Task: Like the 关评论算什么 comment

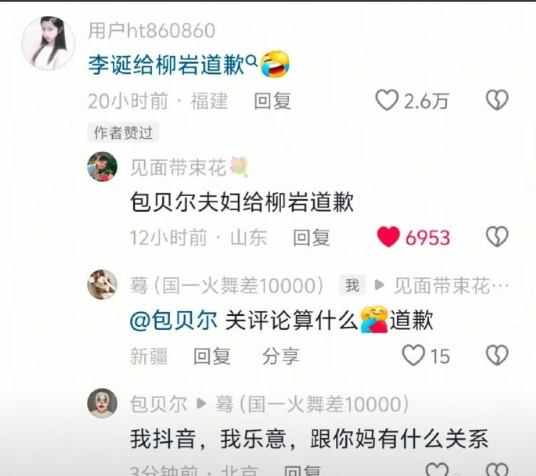Action: pyautogui.click(x=413, y=355)
